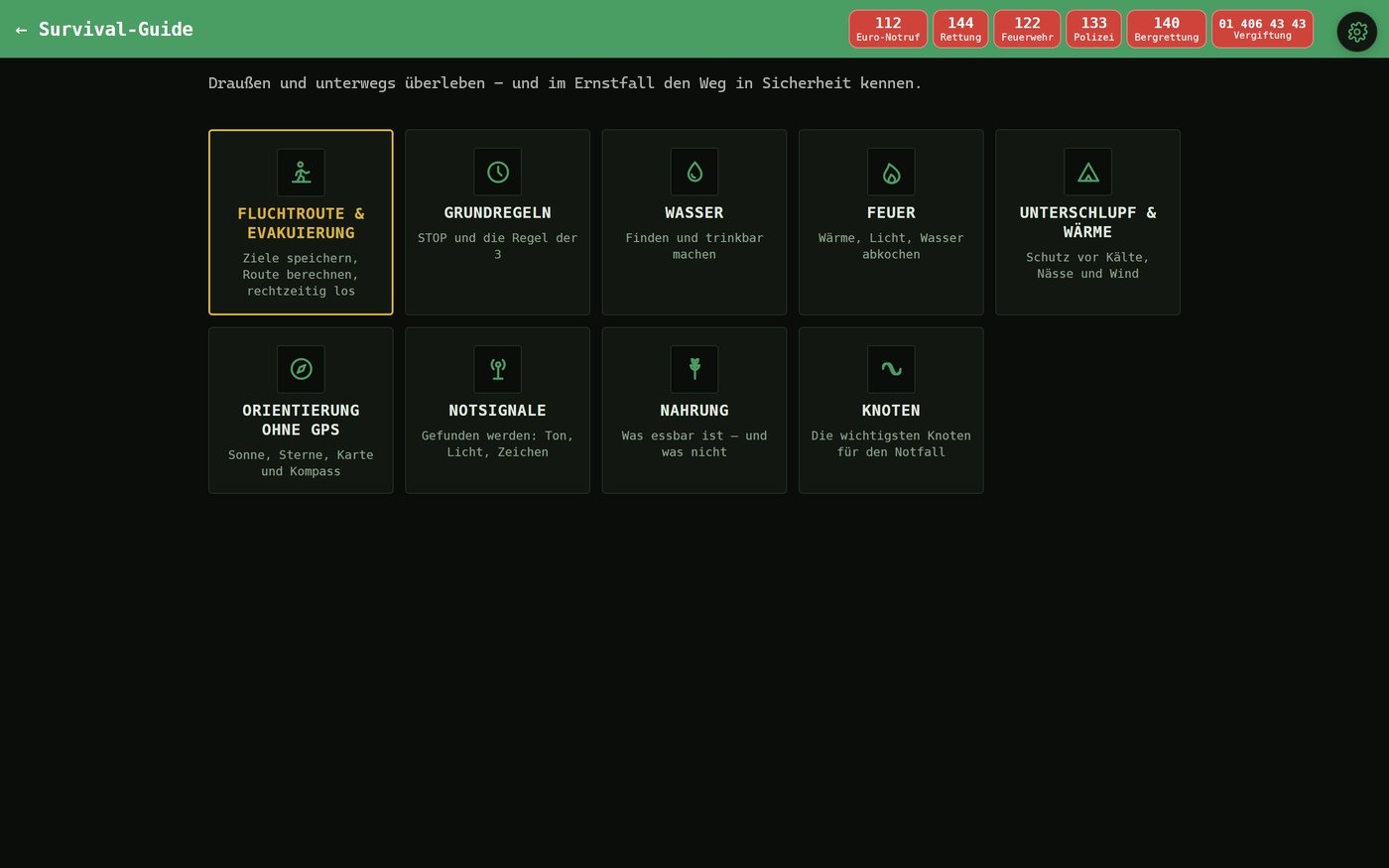This screenshot has width=1389, height=868.
Task: Call 112 Euro-Notruf button
Action: tap(888, 29)
